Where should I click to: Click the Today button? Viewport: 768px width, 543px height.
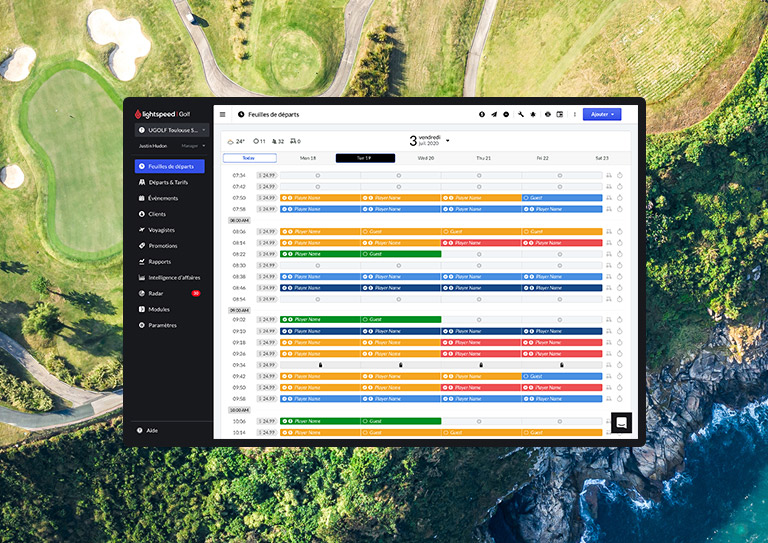(x=249, y=158)
